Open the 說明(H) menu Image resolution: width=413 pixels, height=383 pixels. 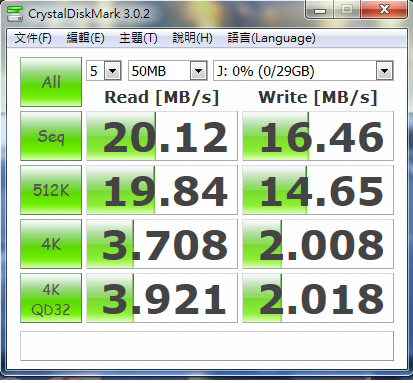tap(192, 38)
